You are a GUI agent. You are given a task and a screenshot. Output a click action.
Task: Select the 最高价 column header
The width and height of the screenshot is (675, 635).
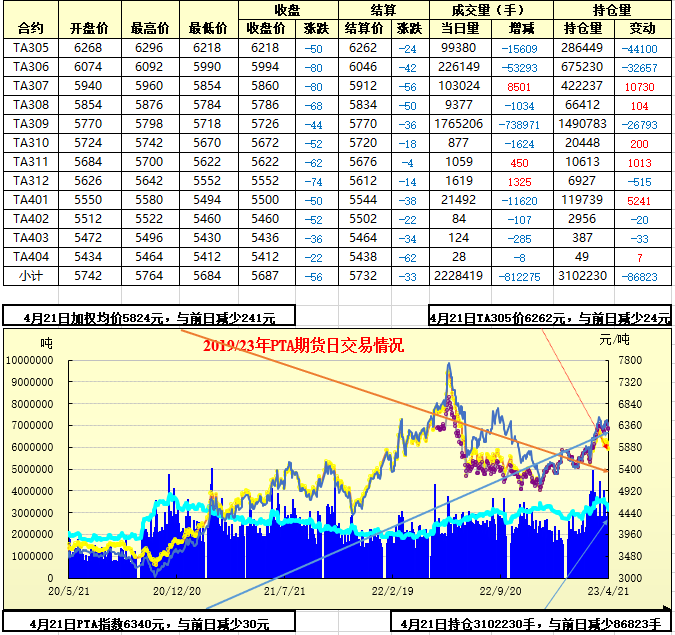(x=148, y=28)
